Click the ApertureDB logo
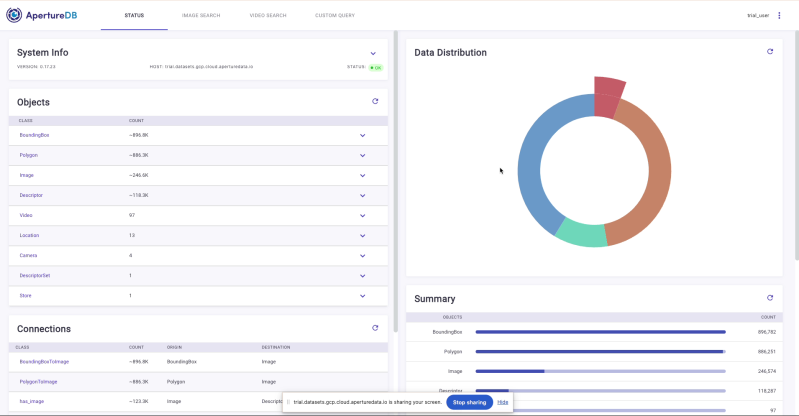Screen dimensions: 799x416 (x=42, y=15)
